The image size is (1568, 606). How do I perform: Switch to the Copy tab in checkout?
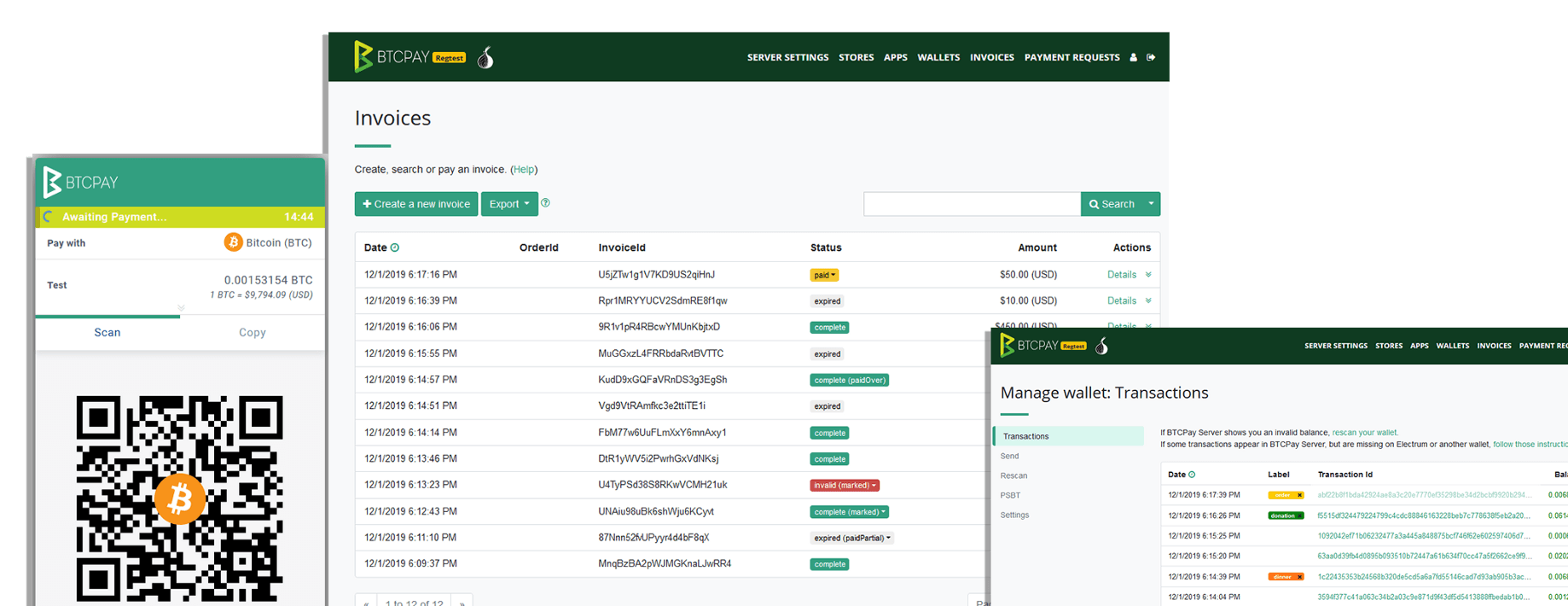pyautogui.click(x=253, y=332)
